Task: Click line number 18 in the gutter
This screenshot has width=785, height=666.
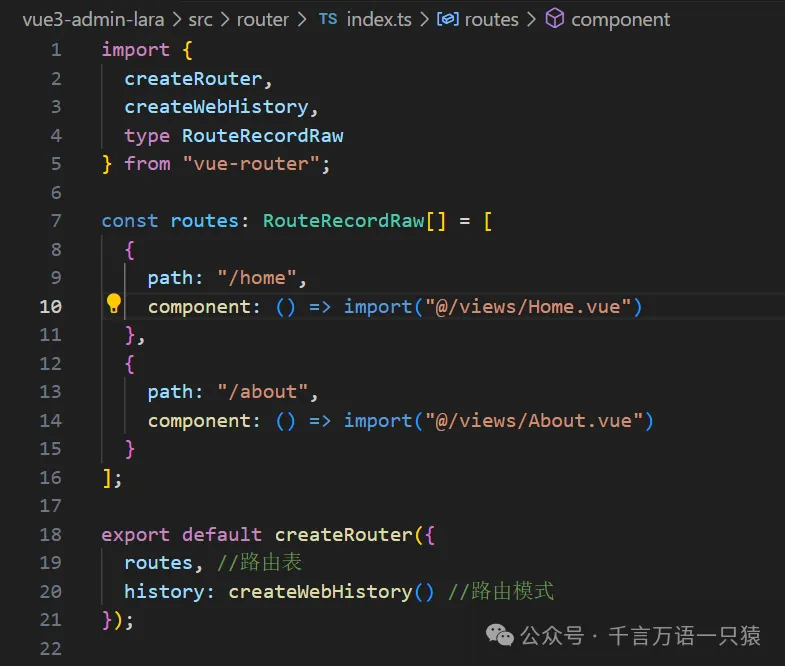Action: pos(50,535)
